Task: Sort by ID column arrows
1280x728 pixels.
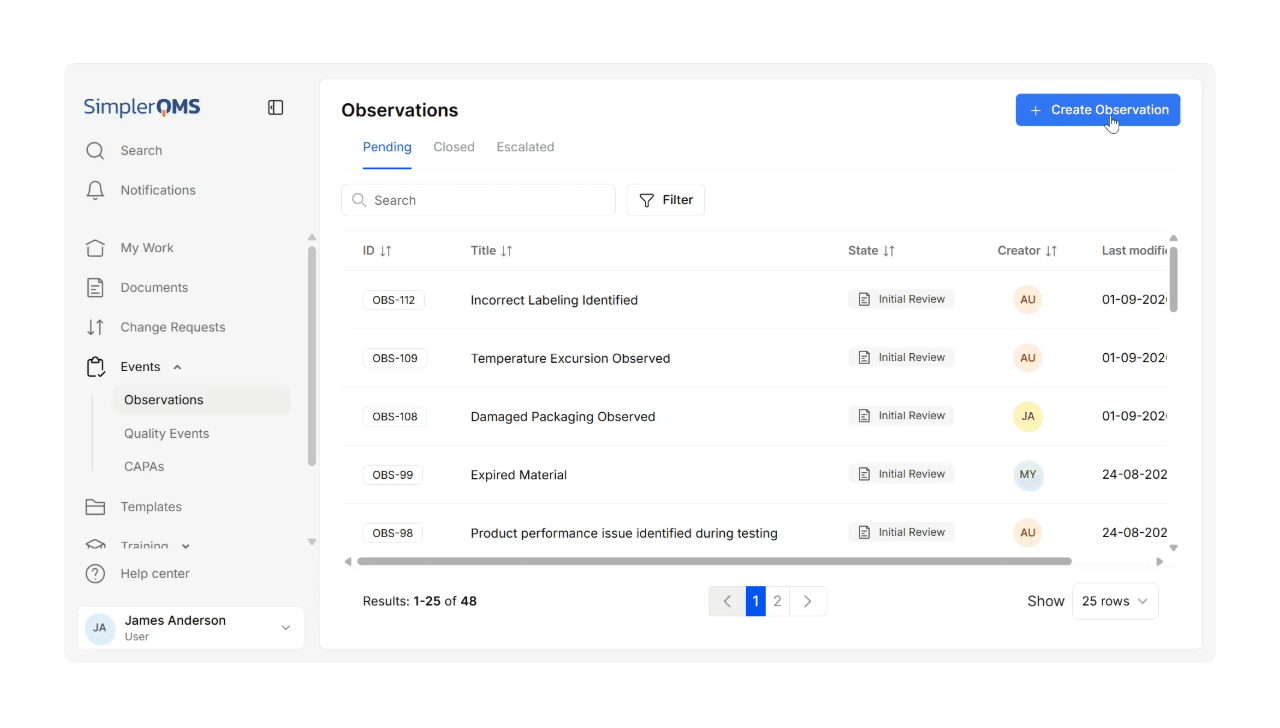Action: (386, 251)
